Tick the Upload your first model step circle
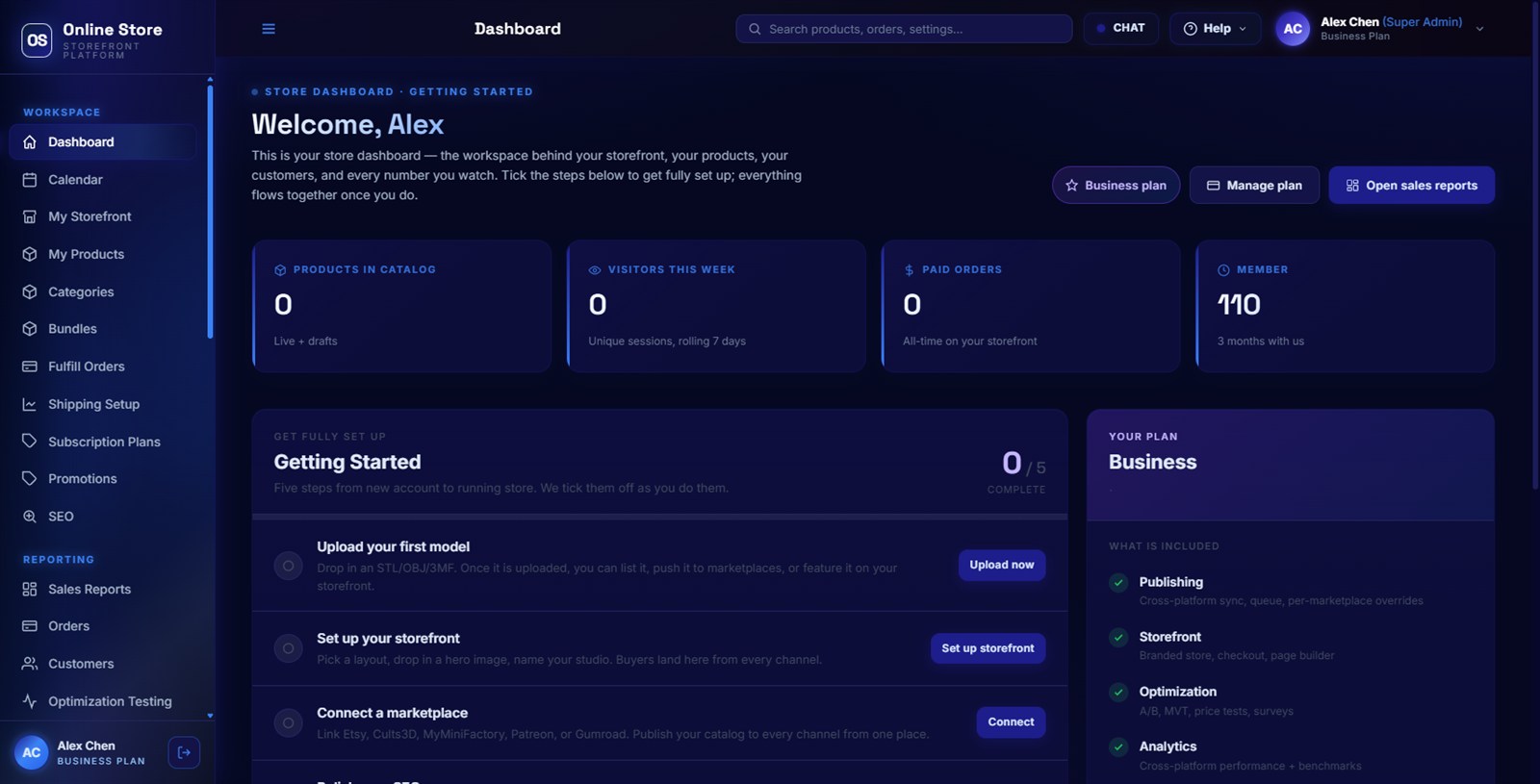 click(288, 566)
